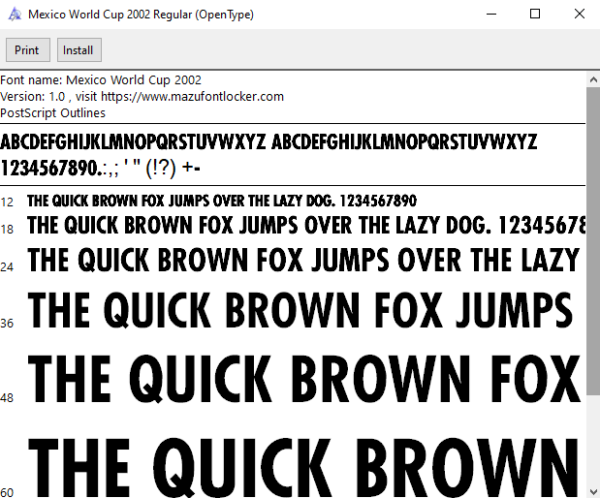600x498 pixels.
Task: Click the '60' size label
Action: [7, 492]
